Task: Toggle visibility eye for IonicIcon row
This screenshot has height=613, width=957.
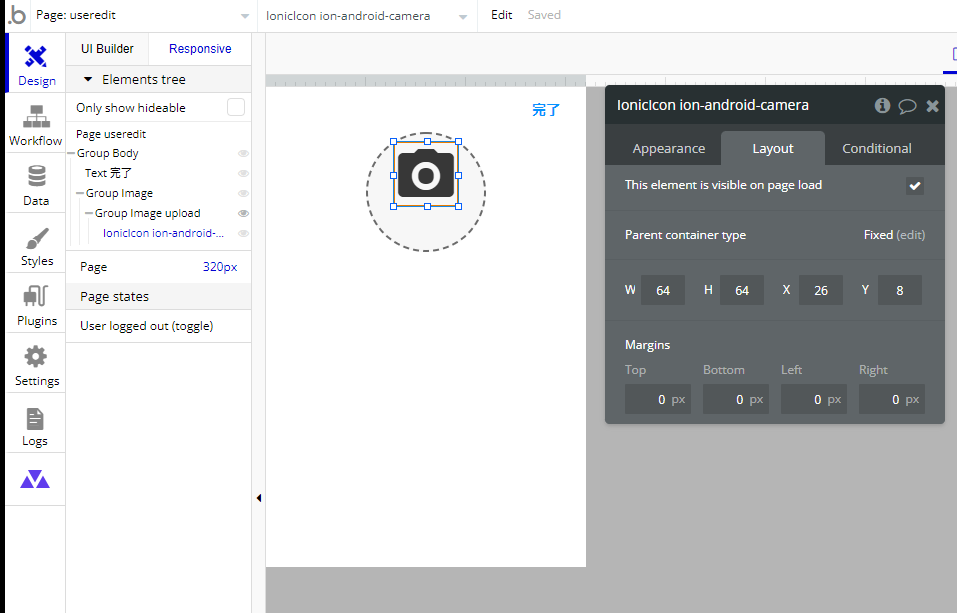Action: [x=243, y=233]
